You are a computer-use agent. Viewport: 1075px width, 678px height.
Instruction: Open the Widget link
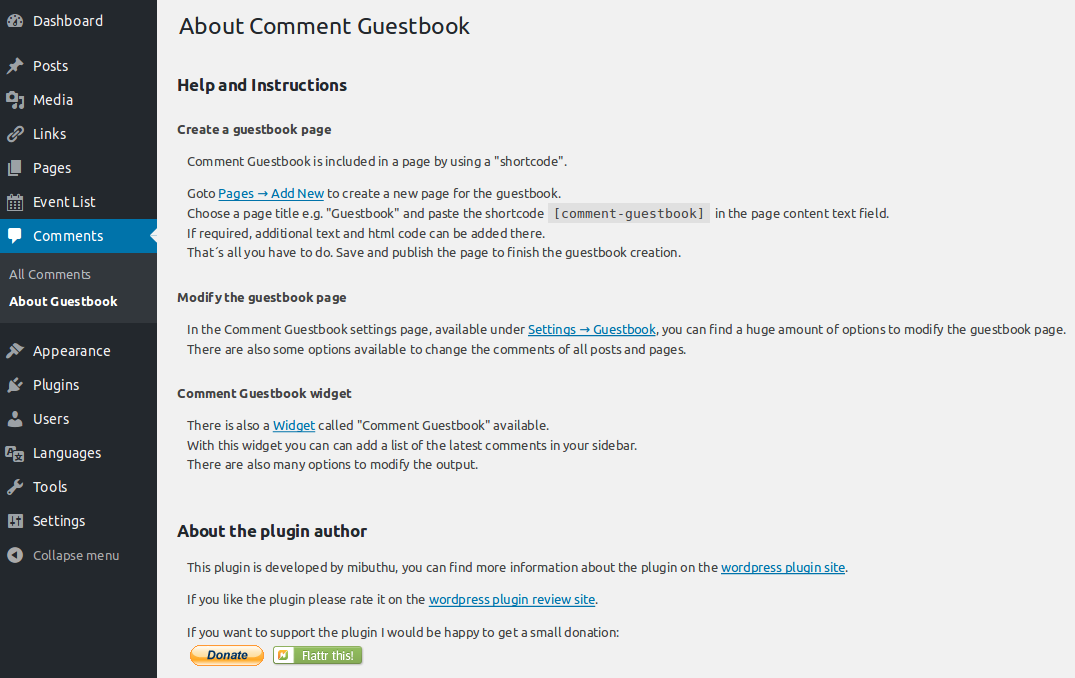click(294, 426)
